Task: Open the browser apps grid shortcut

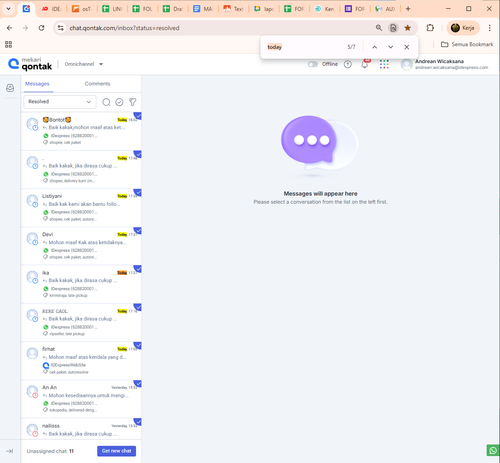Action: [x=8, y=44]
